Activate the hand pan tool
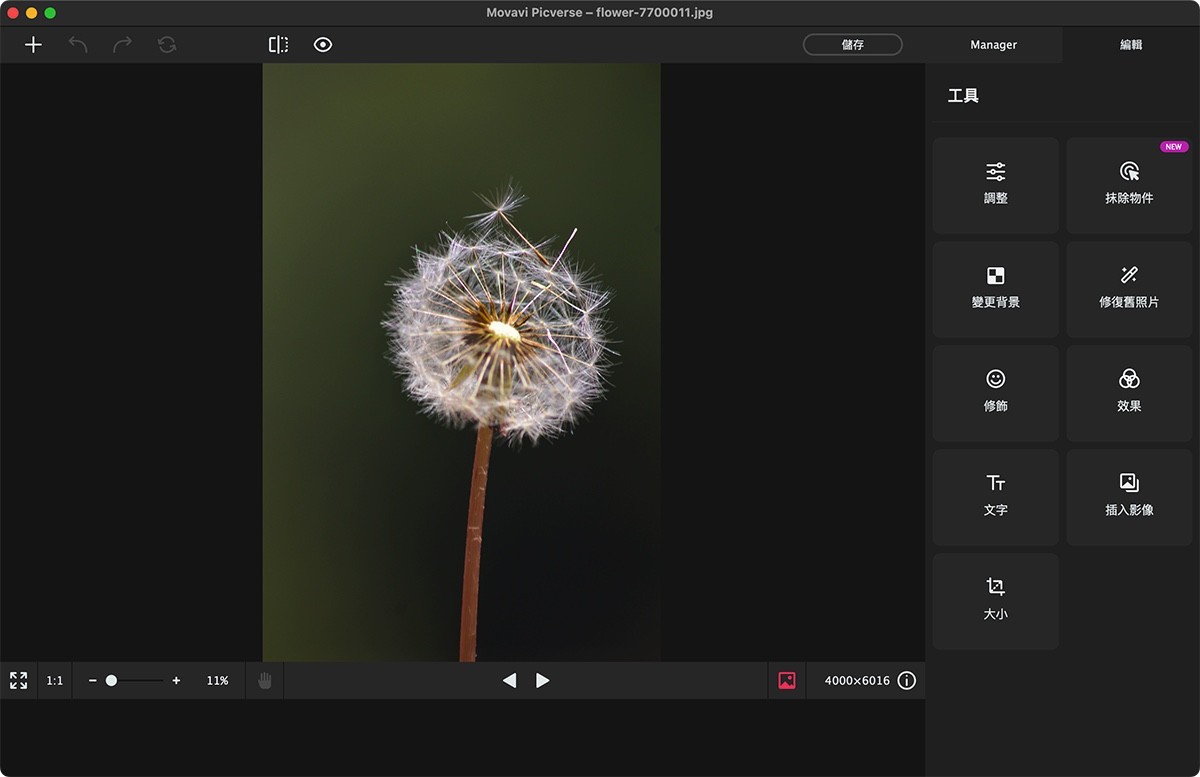This screenshot has height=777, width=1200. point(264,680)
